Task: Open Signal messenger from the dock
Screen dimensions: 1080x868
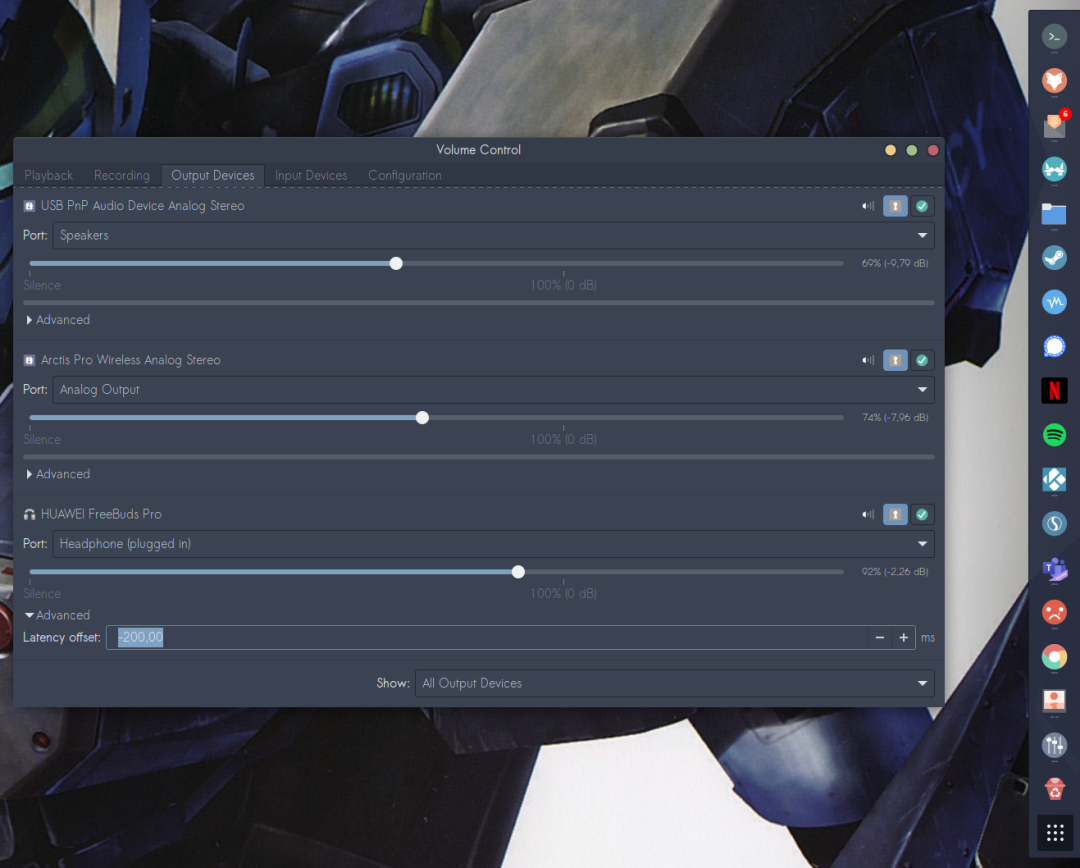Action: [1055, 347]
